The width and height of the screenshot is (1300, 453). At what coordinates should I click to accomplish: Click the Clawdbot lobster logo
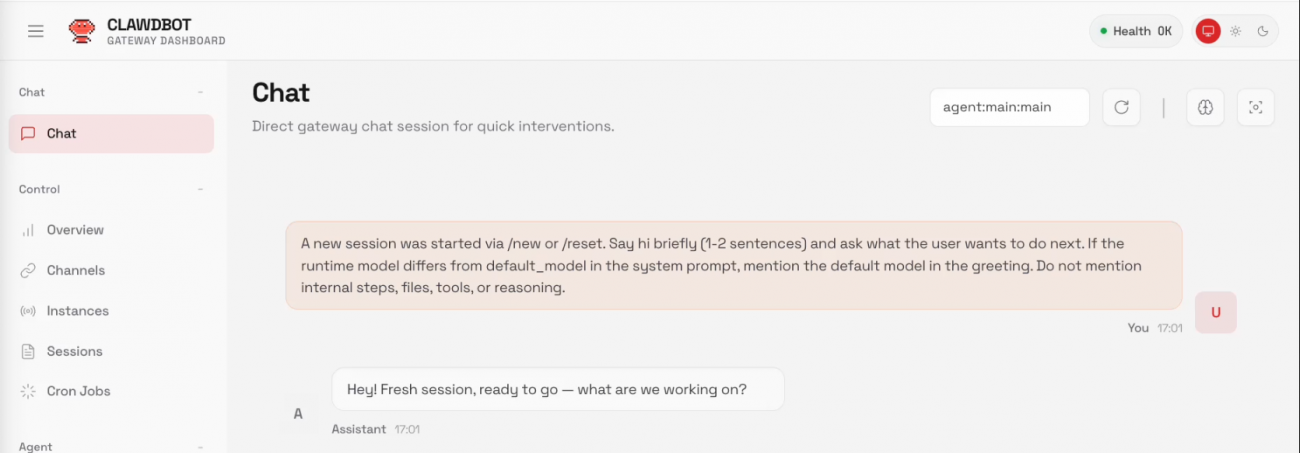82,31
